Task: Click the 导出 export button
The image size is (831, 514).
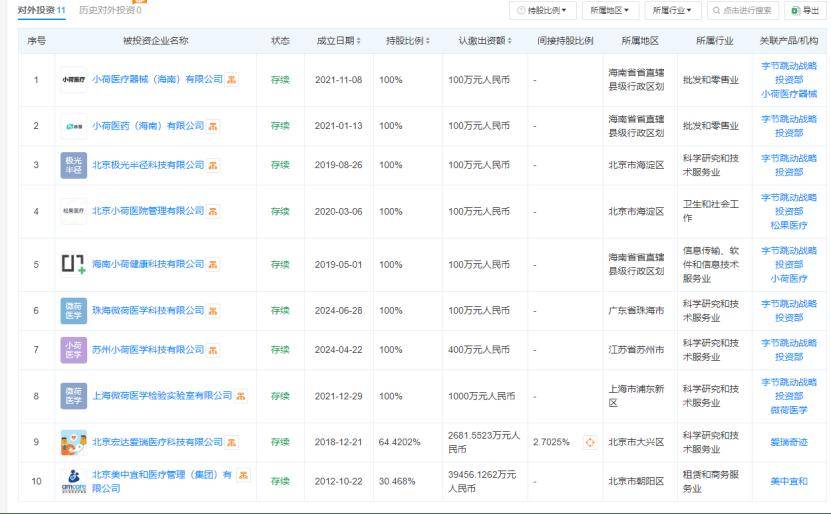Action: (805, 10)
